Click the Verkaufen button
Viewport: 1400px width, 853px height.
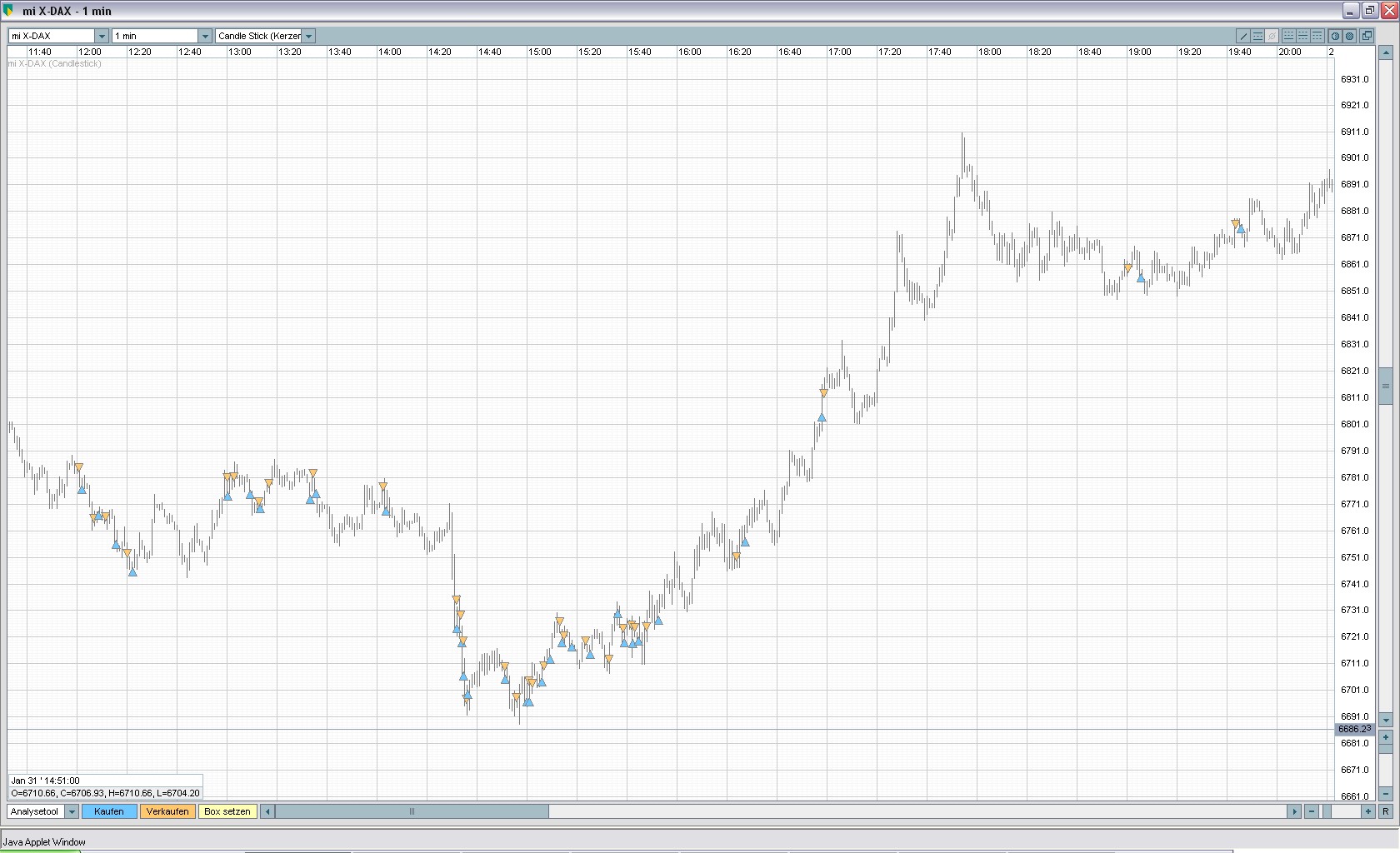coord(167,811)
